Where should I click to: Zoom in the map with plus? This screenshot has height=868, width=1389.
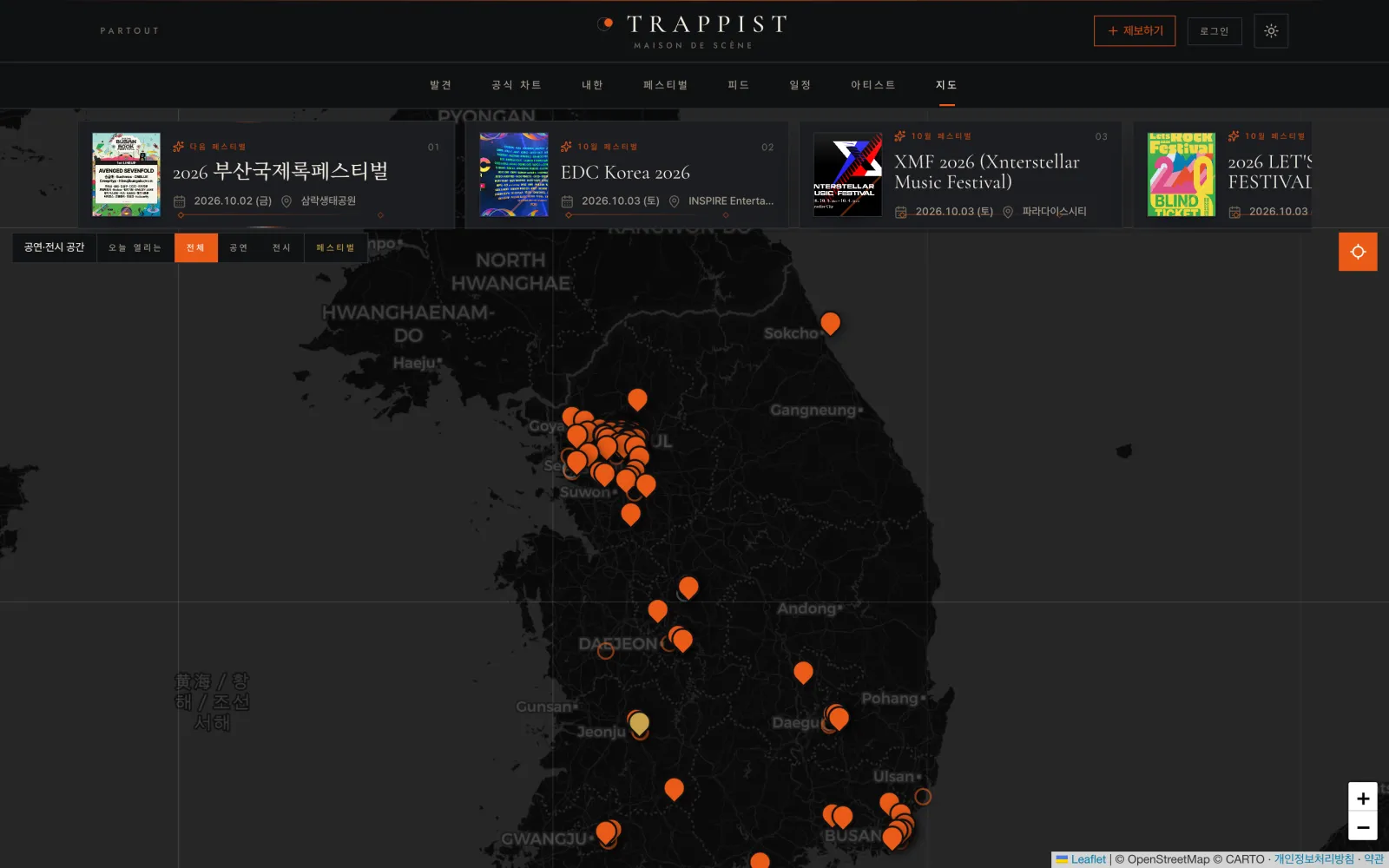[x=1363, y=798]
